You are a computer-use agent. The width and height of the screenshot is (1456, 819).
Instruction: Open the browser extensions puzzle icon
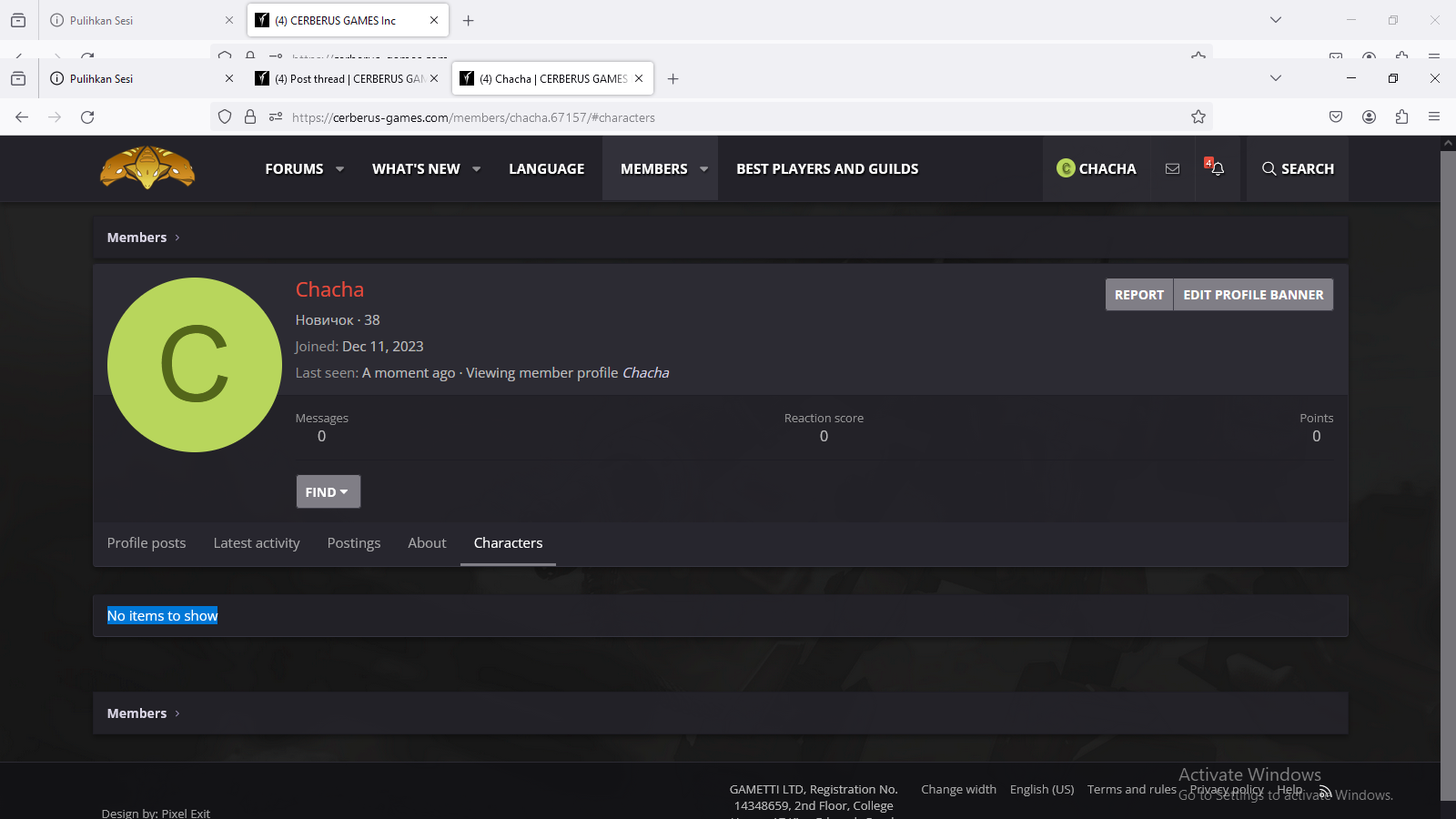click(x=1401, y=116)
